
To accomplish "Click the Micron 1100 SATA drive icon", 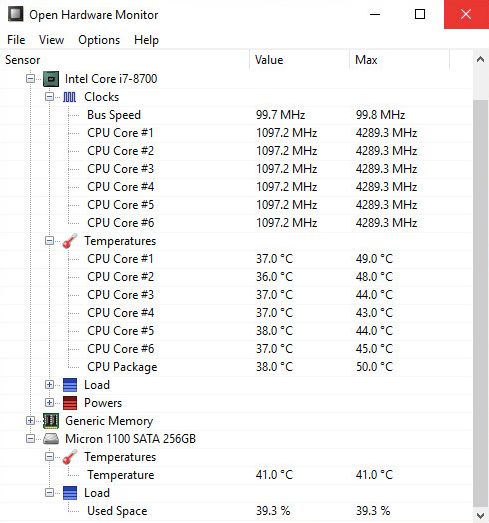I will pyautogui.click(x=51, y=439).
